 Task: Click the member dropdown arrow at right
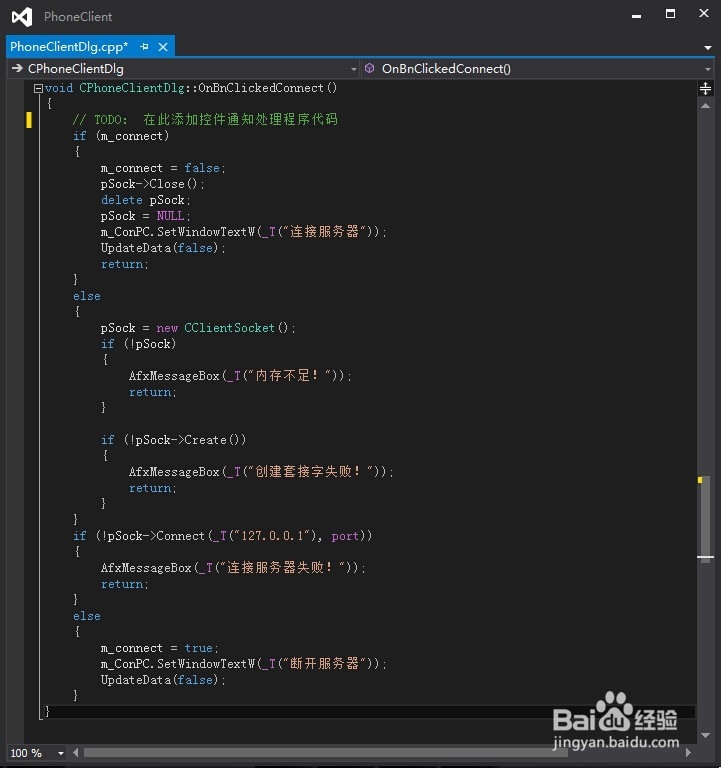708,70
